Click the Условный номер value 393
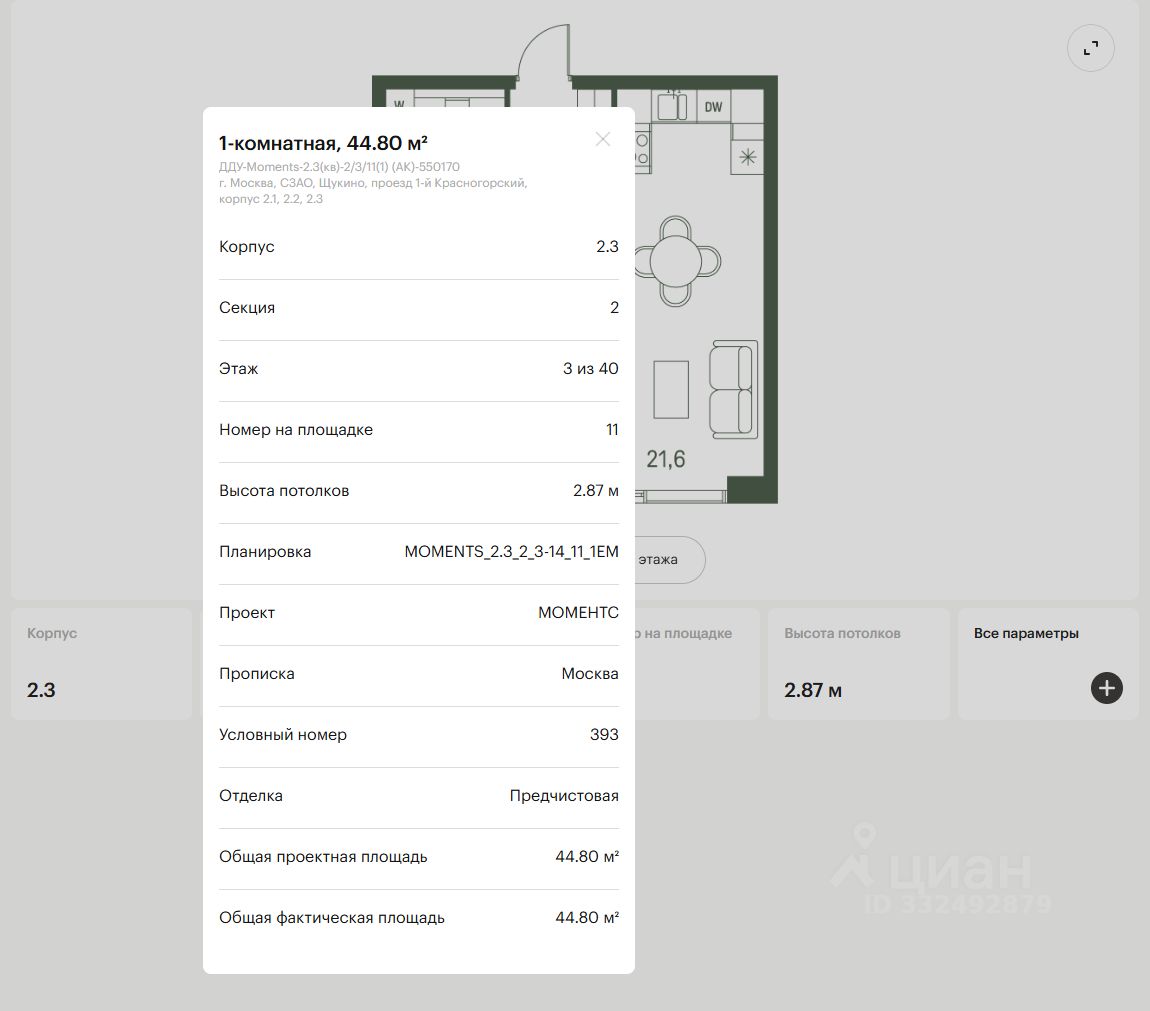 click(604, 734)
